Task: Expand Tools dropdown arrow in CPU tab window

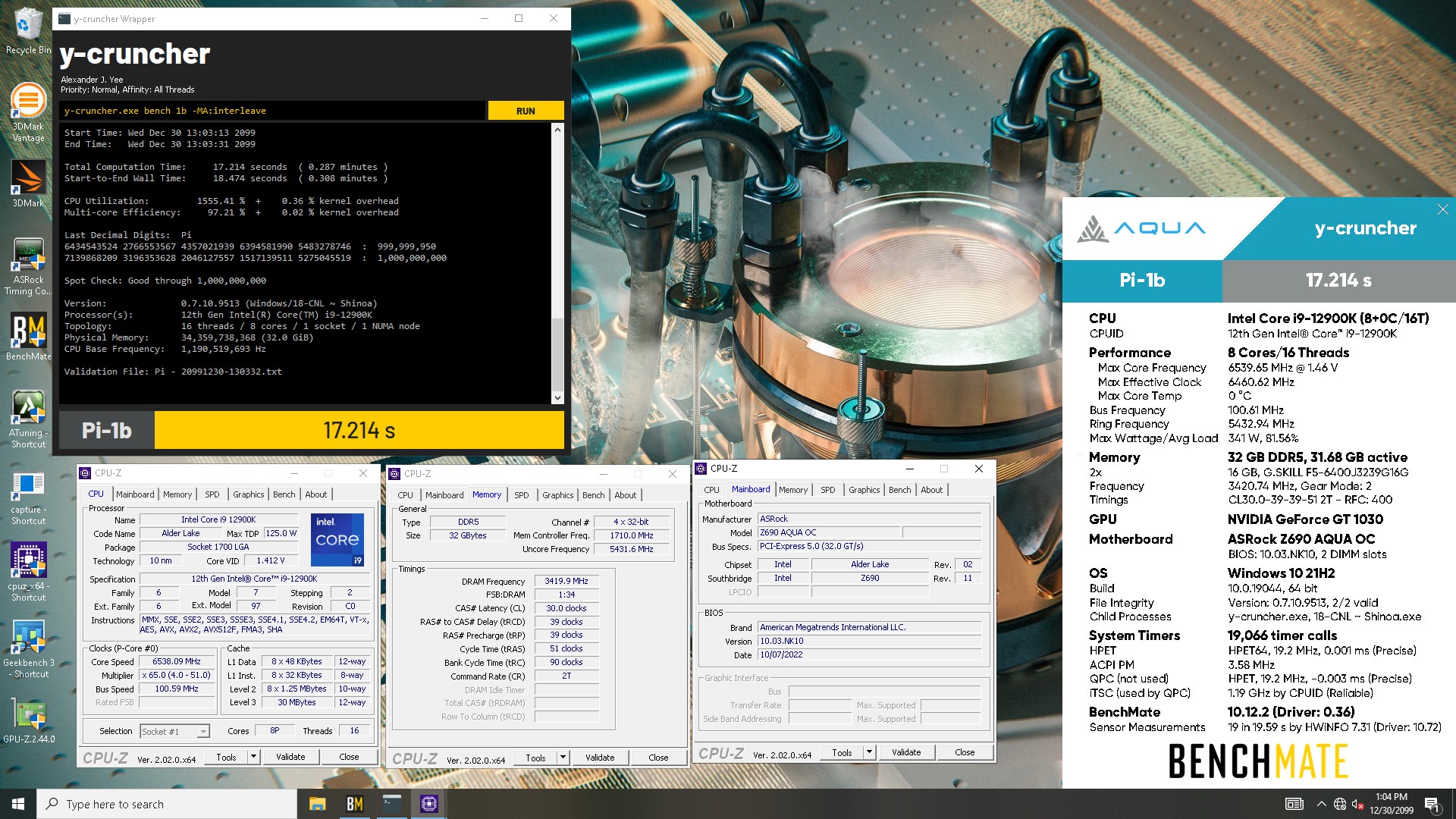Action: click(x=254, y=757)
